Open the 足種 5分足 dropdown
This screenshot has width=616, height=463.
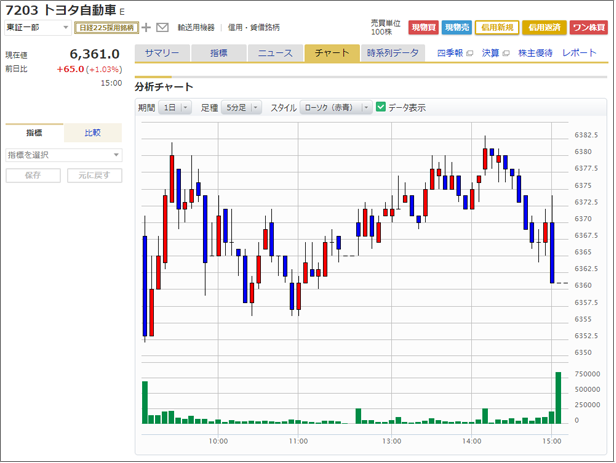tap(242, 107)
